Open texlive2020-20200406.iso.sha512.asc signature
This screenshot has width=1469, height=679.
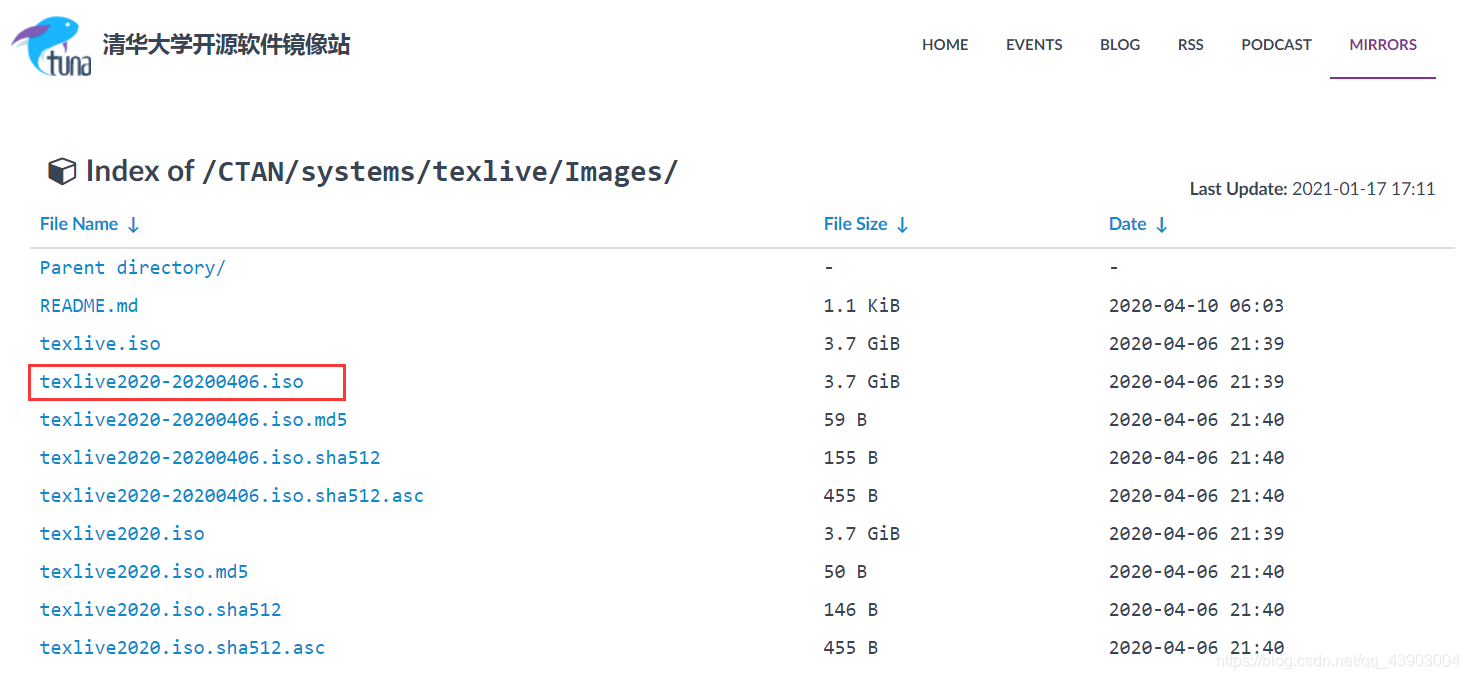[x=232, y=495]
